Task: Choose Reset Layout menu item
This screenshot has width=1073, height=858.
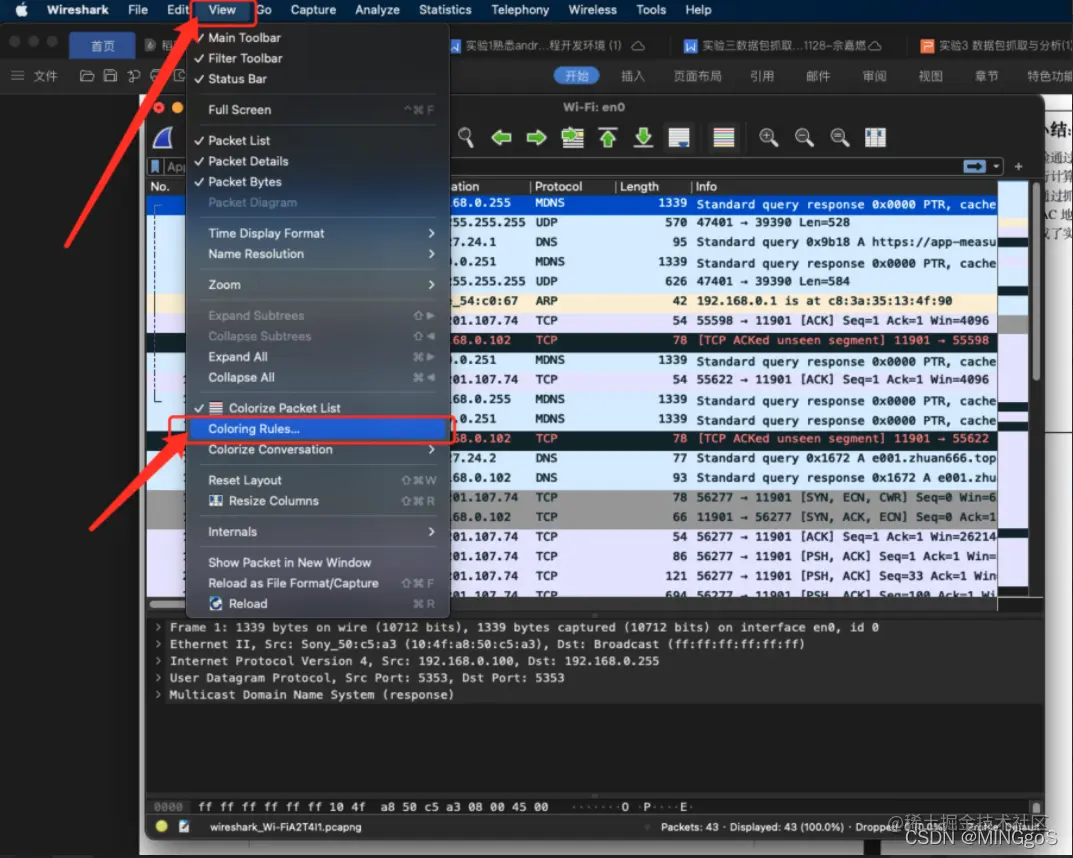Action: (318, 480)
